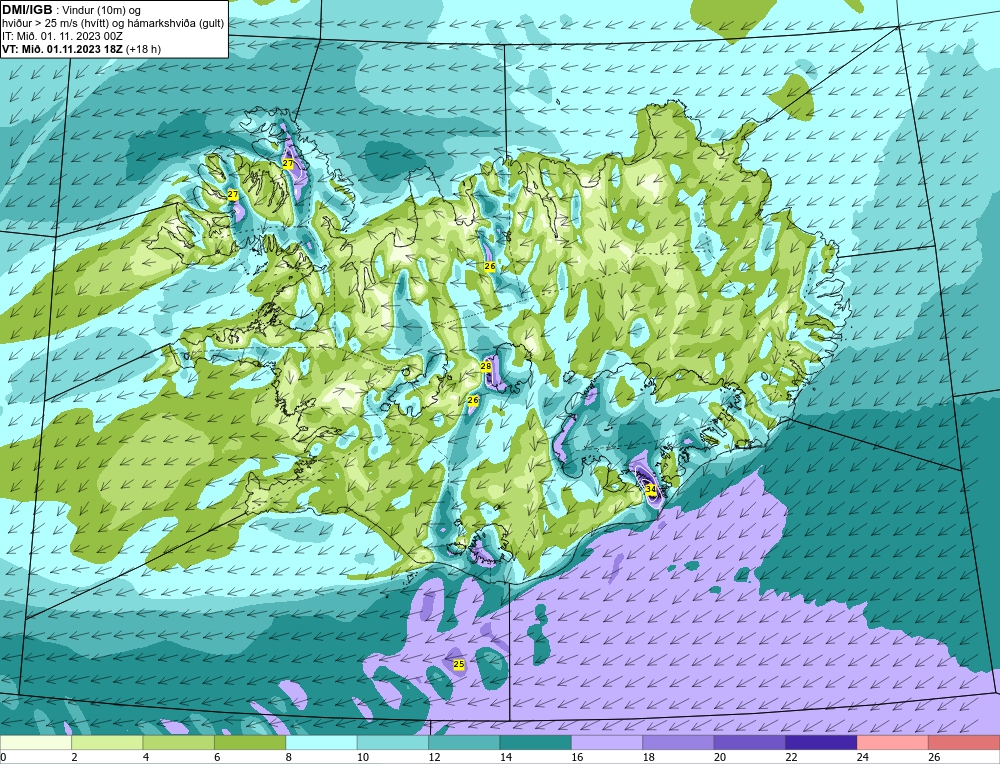Click the upper-right 27 gust label in Westfjords
1000x764 pixels.
[x=288, y=164]
